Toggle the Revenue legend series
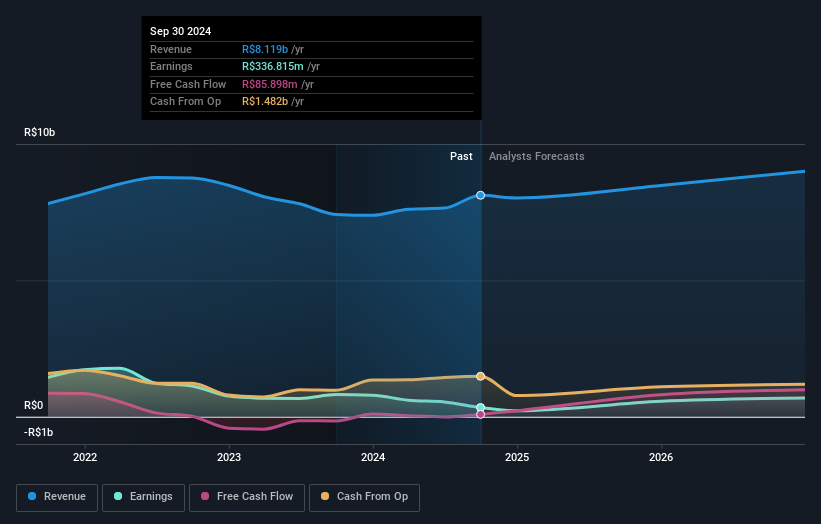Image resolution: width=821 pixels, height=524 pixels. [57, 497]
